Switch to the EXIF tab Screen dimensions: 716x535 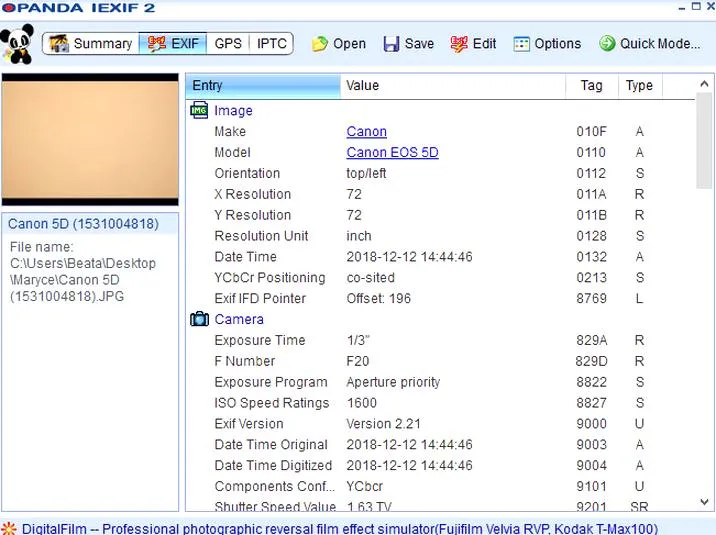coord(173,43)
